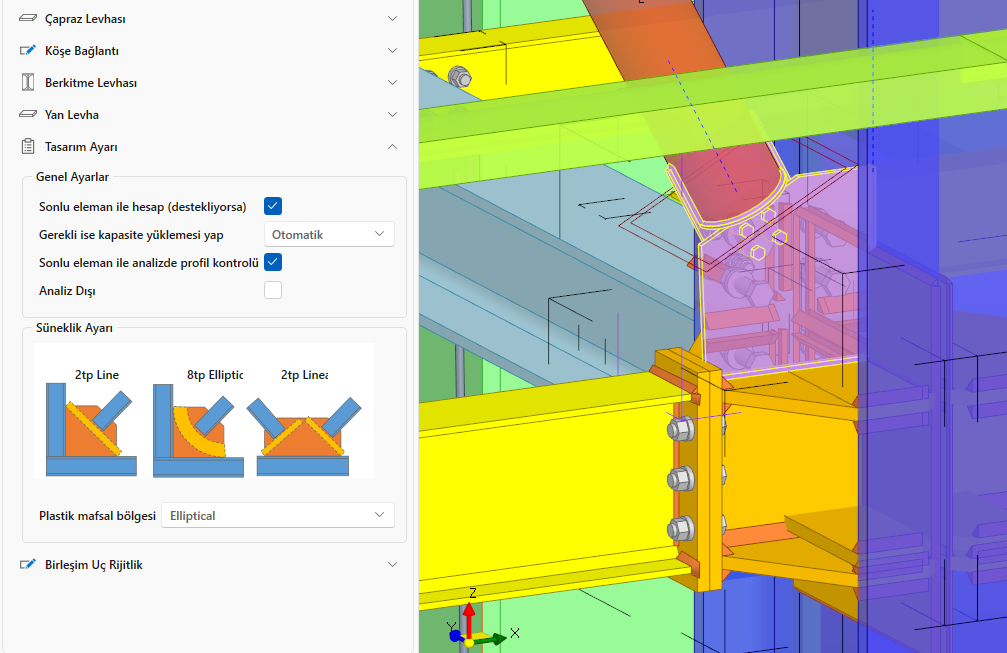Toggle Sonlu eleman ile analizde profil kontrolü
This screenshot has height=653, width=1007.
[273, 262]
